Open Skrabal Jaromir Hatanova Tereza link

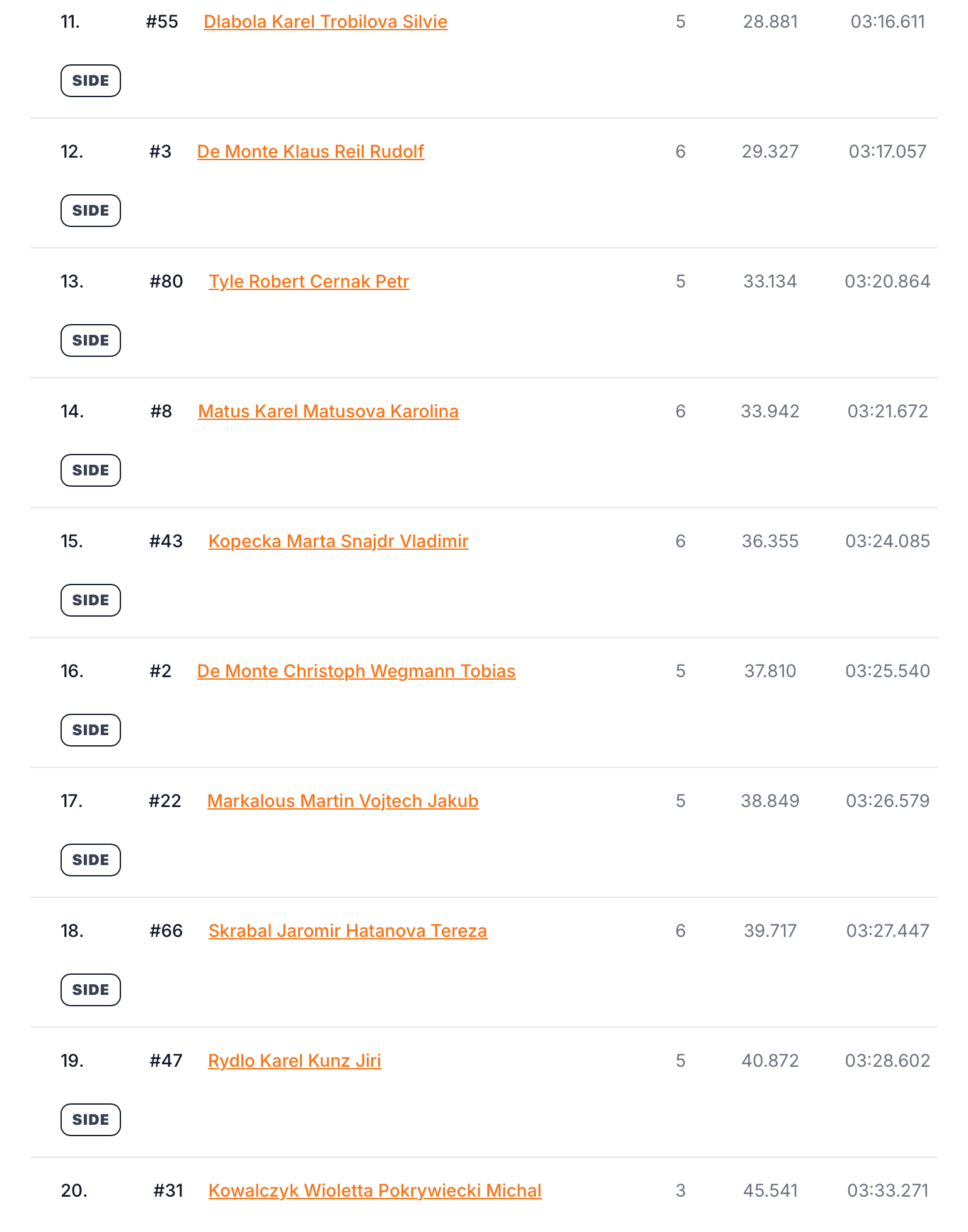point(348,931)
